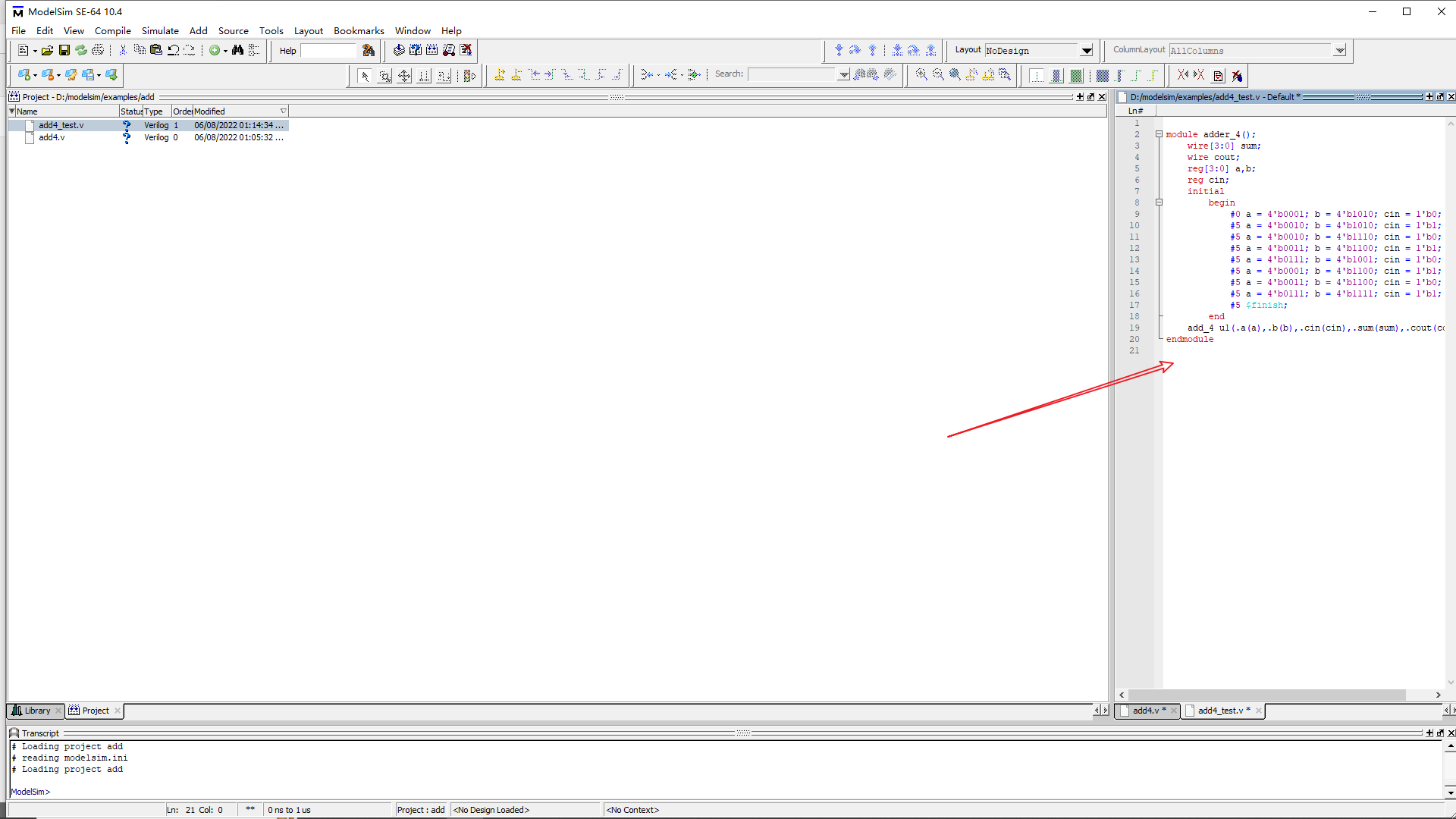Open the Name column sort triangle
The height and width of the screenshot is (819, 1456).
(x=11, y=111)
